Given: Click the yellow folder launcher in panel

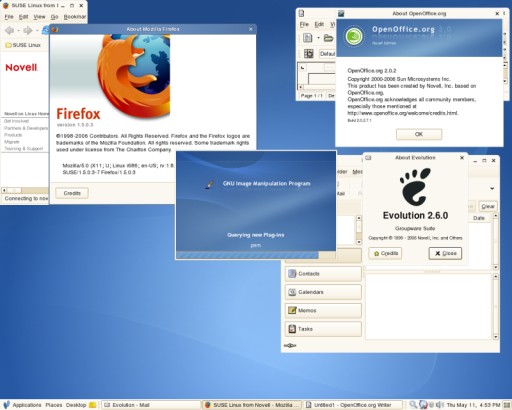Looking at the screenshot, I should [92, 405].
